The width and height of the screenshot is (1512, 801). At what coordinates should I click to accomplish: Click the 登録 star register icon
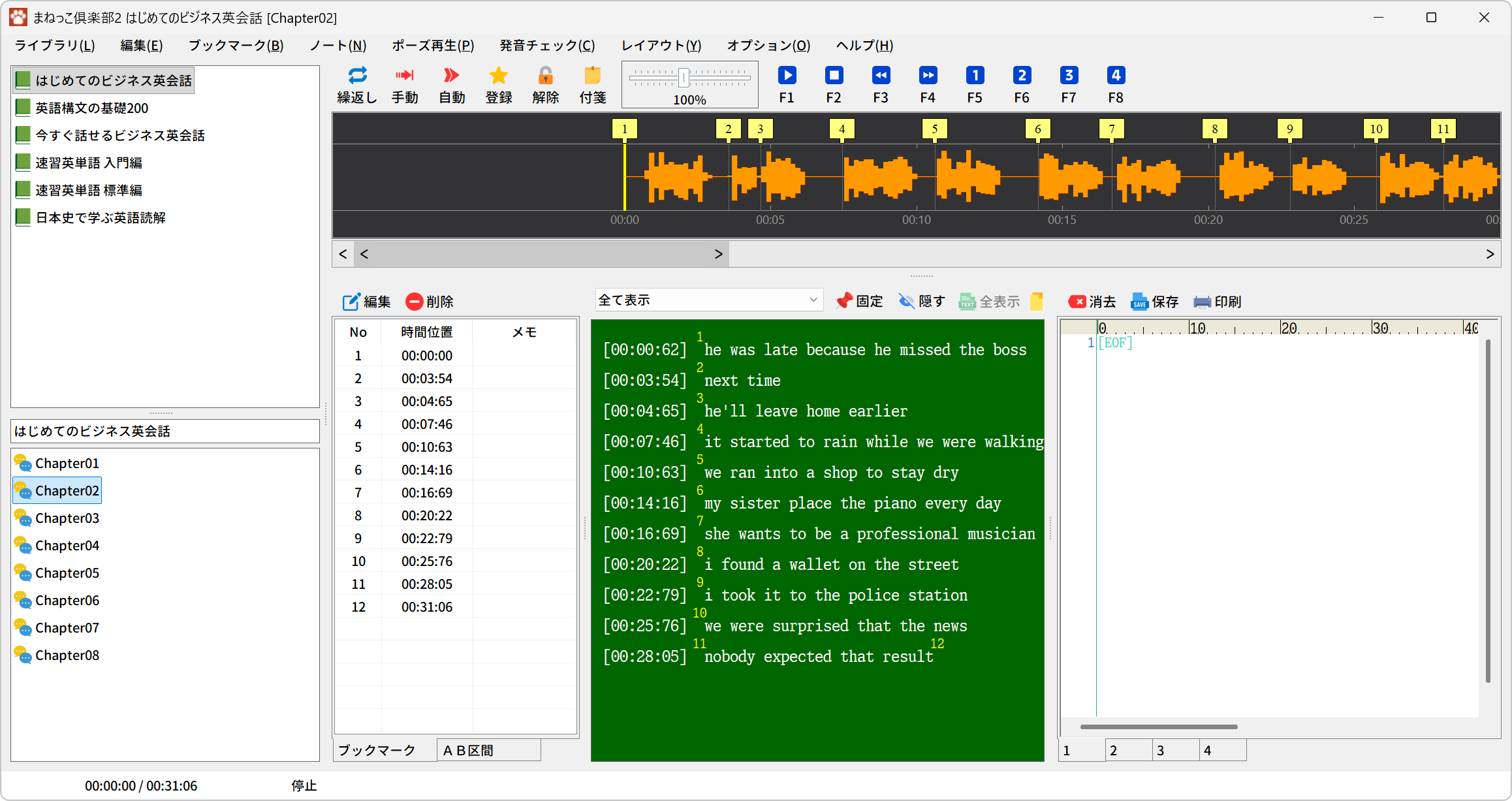point(499,85)
